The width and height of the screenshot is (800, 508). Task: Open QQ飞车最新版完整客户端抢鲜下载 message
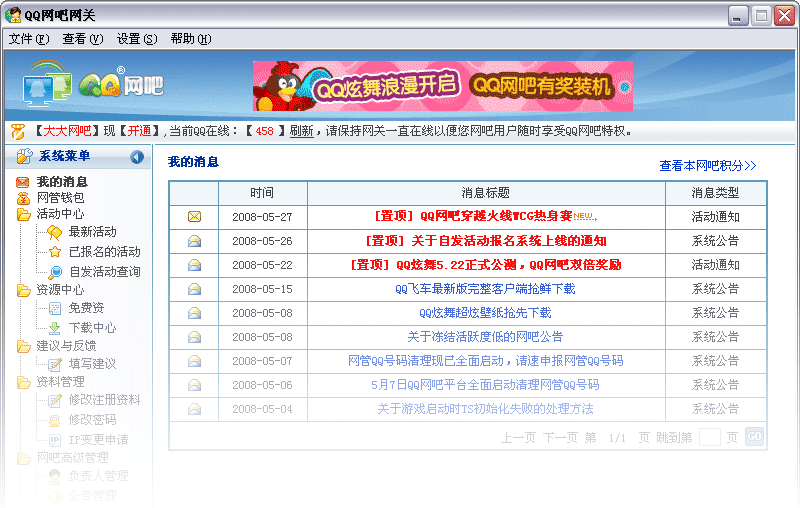coord(485,289)
